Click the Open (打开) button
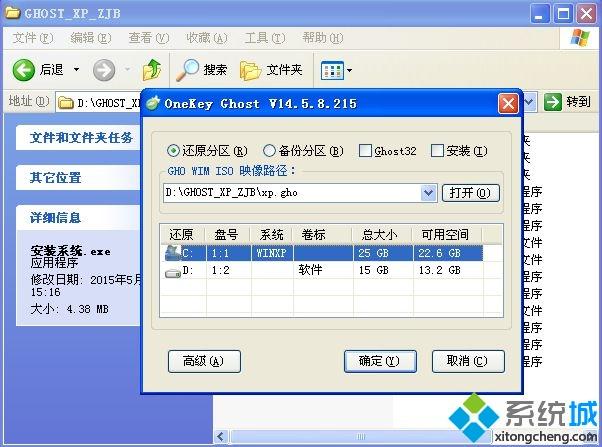Viewport: 602px width, 447px height. click(x=471, y=193)
